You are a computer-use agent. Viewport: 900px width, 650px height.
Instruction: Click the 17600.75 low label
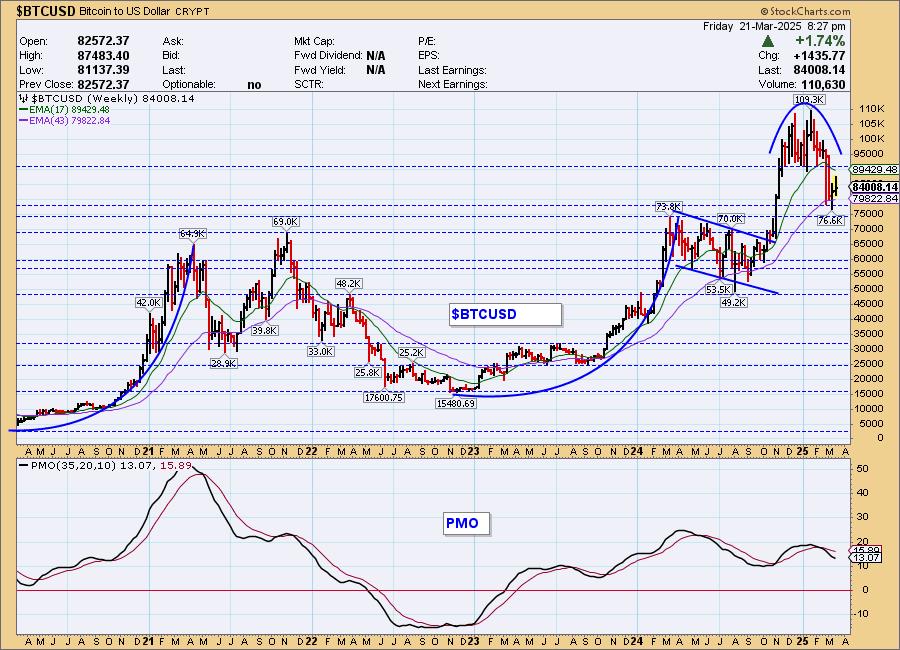pos(383,397)
